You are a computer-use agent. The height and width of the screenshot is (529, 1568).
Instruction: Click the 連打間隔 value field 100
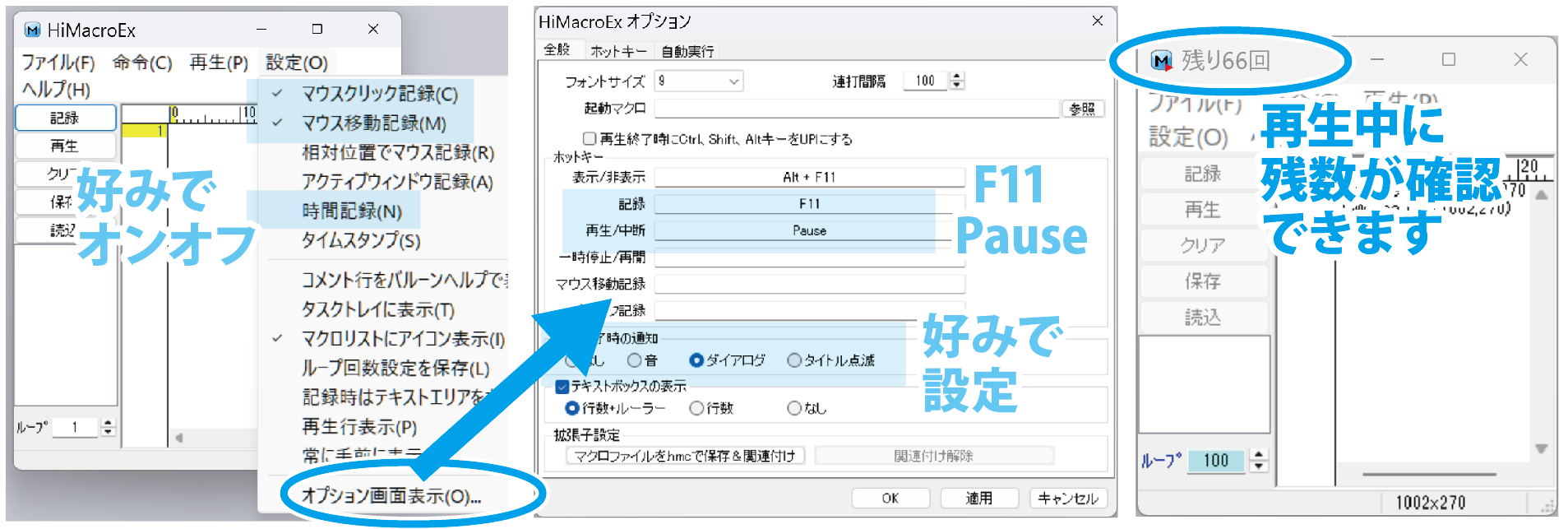click(926, 81)
